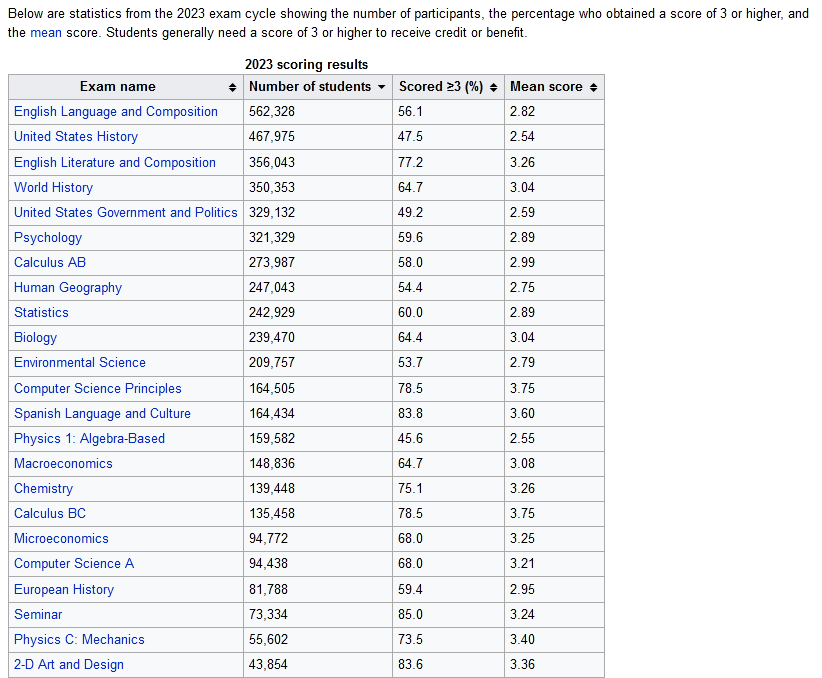822x678 pixels.
Task: Open the Seminar exam link
Action: tap(38, 615)
